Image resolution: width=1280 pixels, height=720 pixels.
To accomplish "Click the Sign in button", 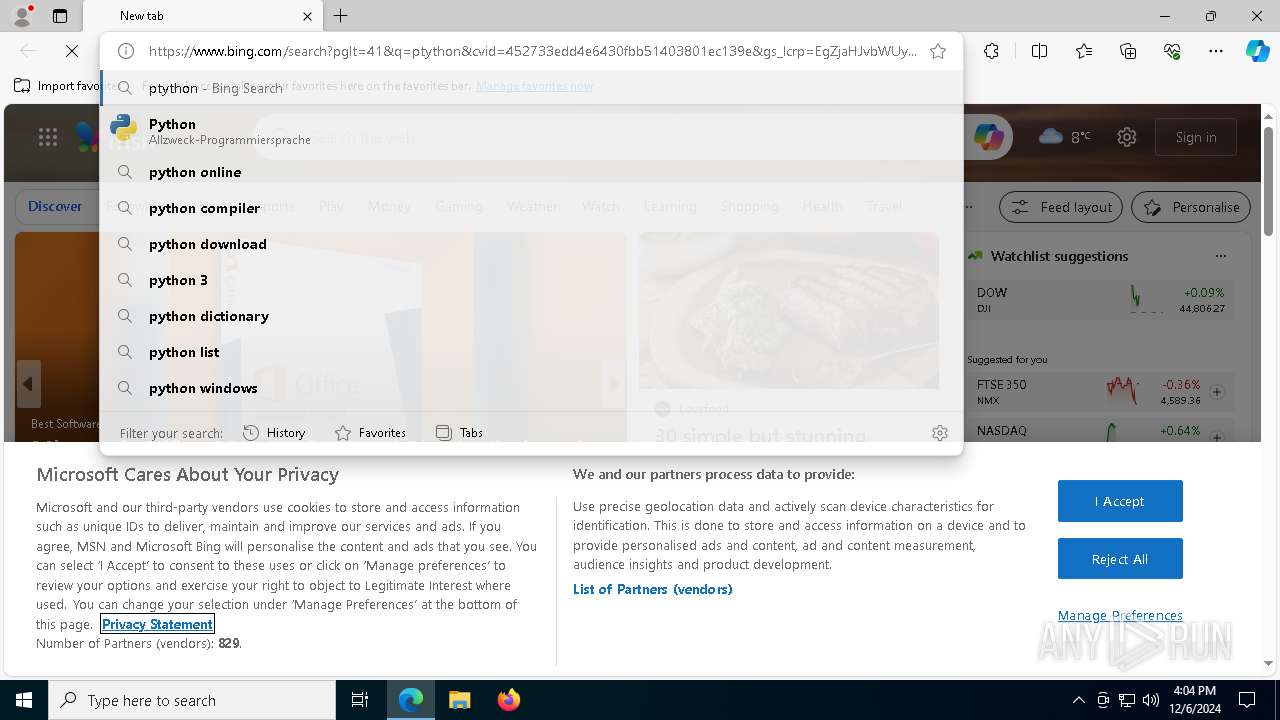I will (1196, 137).
